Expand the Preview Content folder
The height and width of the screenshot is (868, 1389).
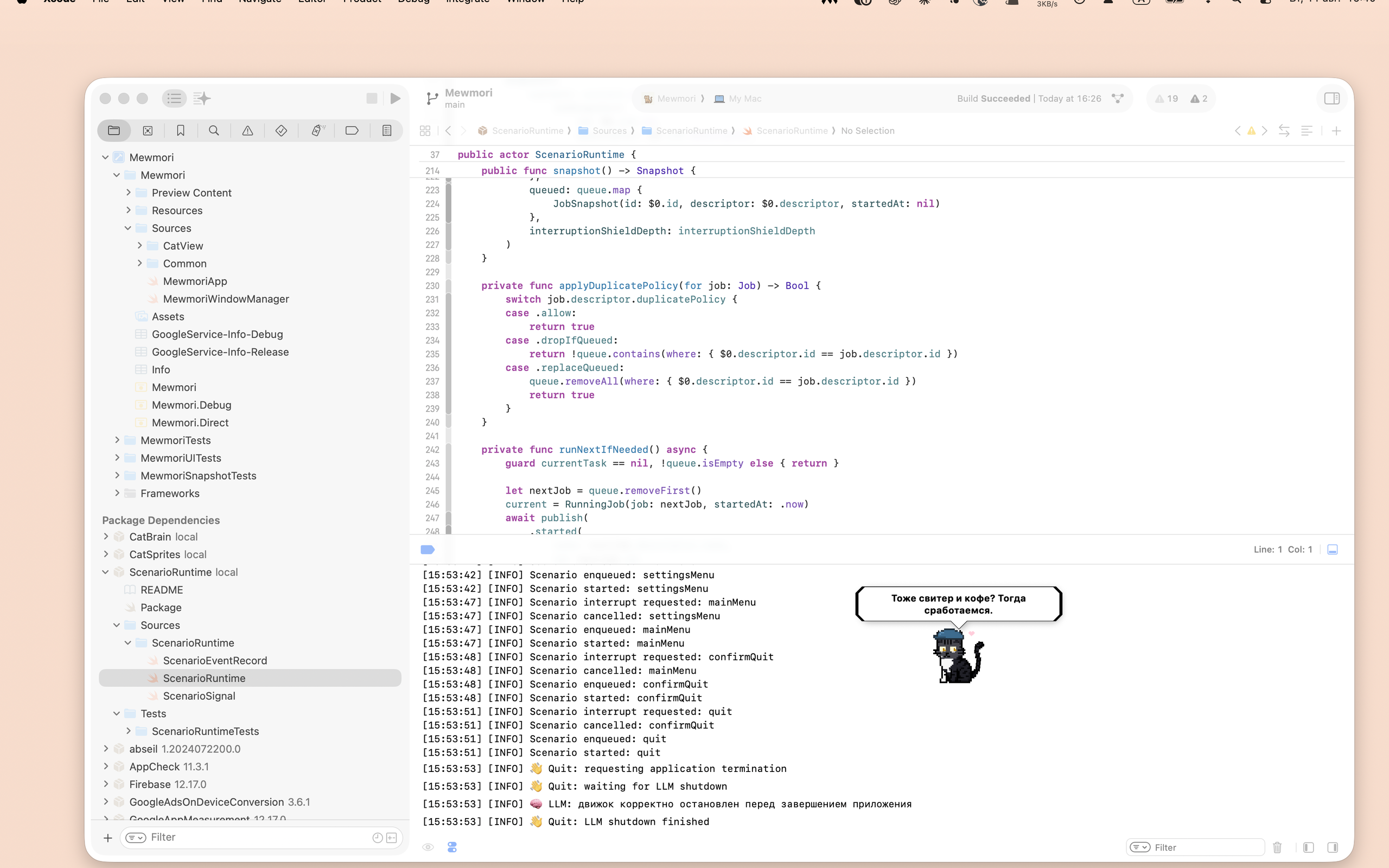tap(129, 193)
